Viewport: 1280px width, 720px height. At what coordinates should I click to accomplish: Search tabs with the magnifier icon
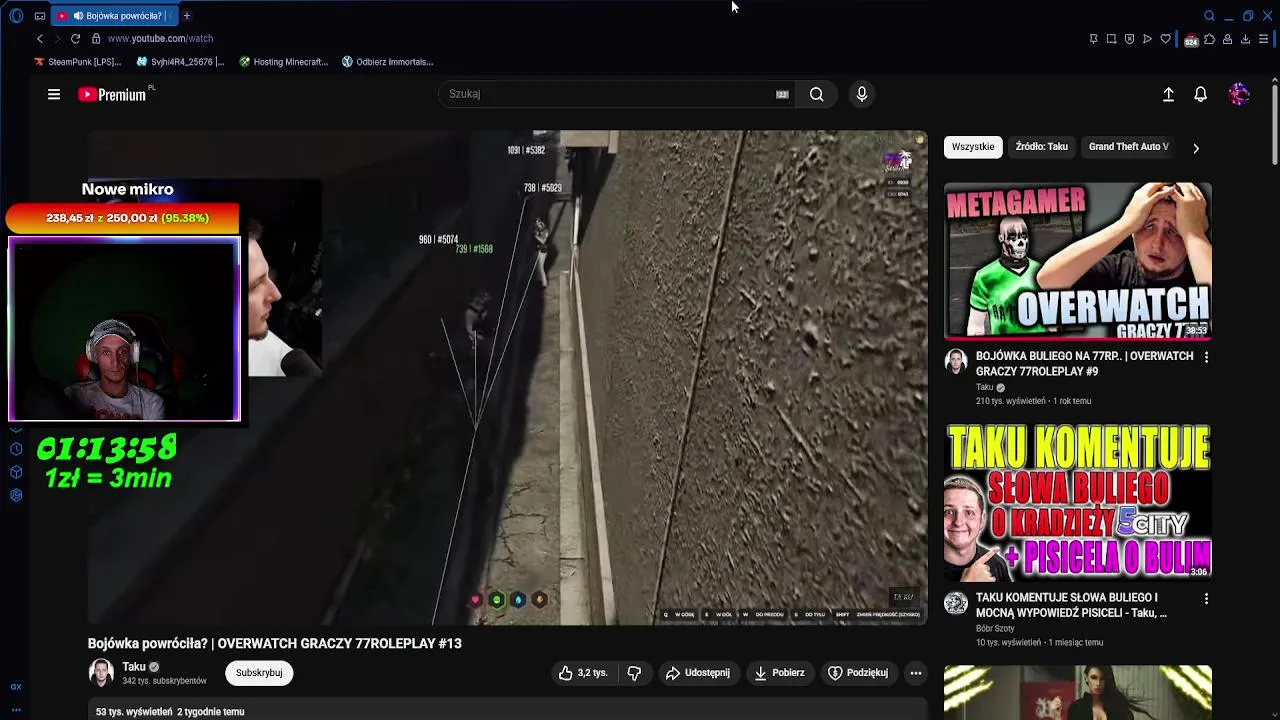tap(1209, 16)
